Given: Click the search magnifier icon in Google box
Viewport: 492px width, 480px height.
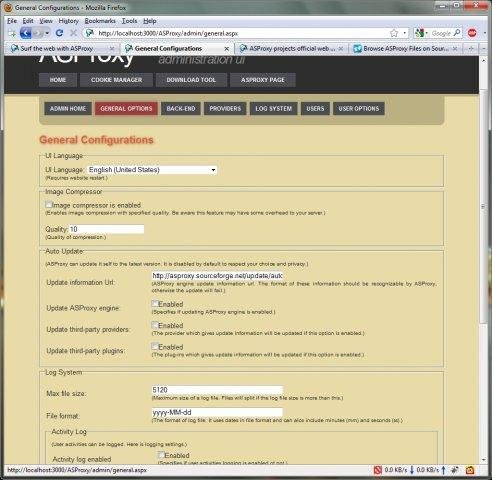Looking at the screenshot, I should [x=457, y=33].
